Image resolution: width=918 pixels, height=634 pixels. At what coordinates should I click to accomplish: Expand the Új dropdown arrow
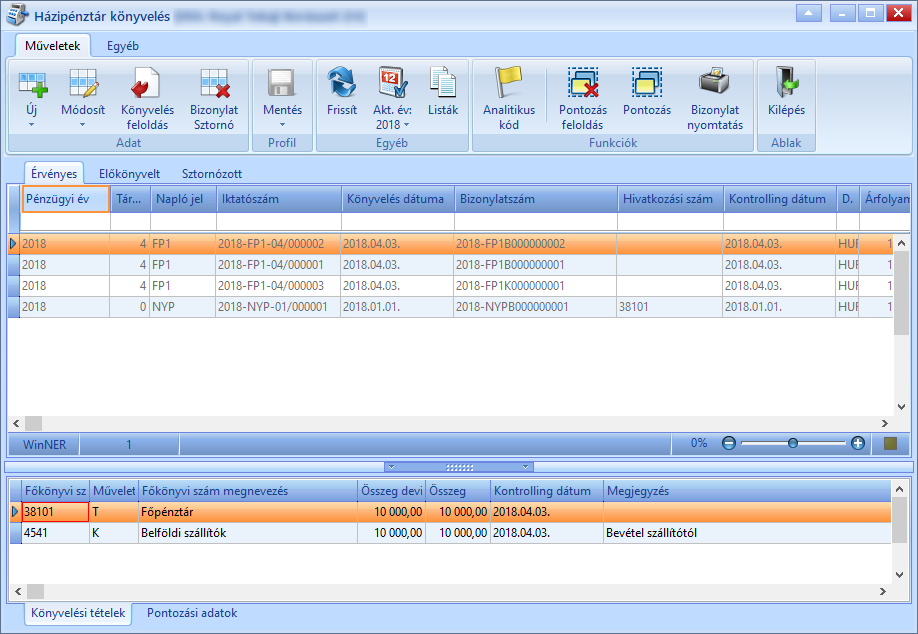32,125
